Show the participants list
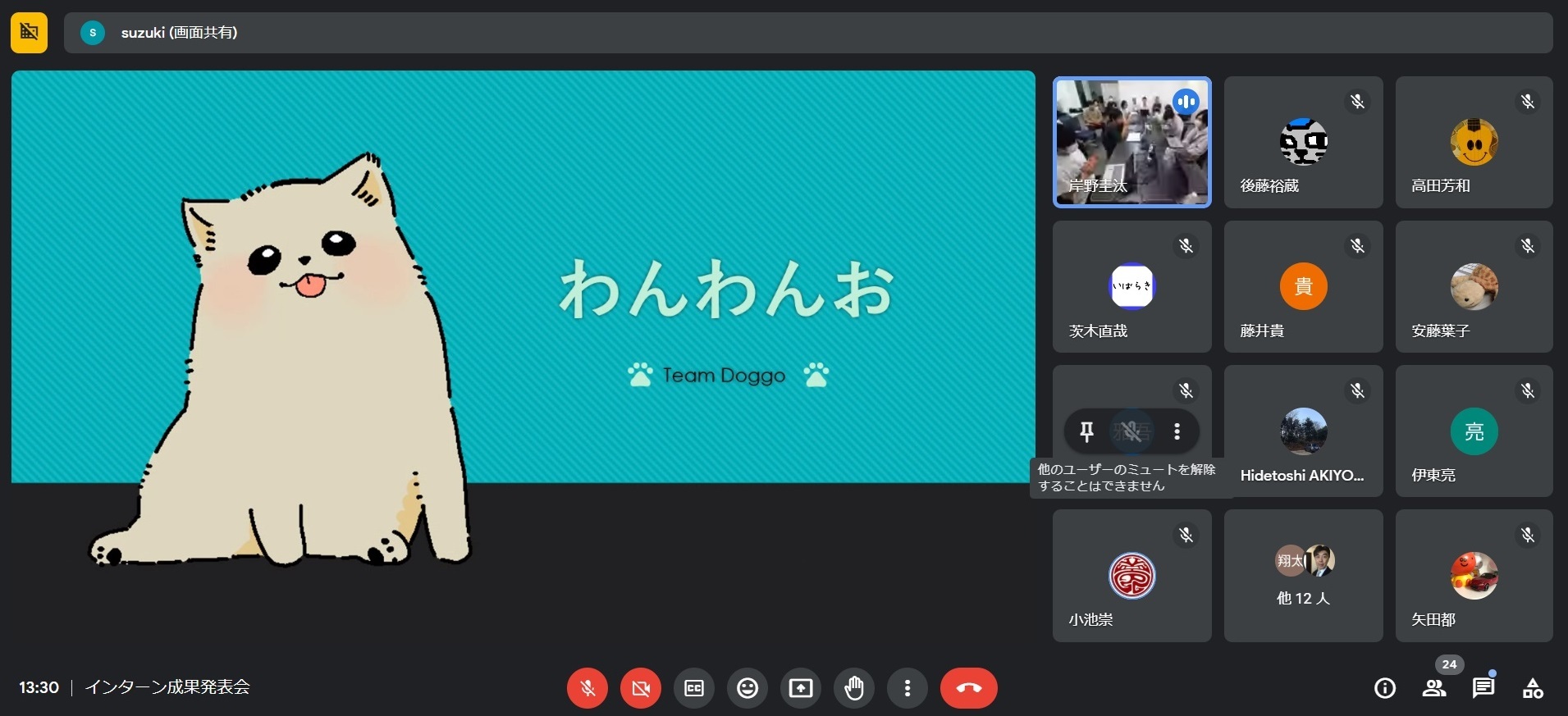Image resolution: width=1568 pixels, height=716 pixels. click(x=1434, y=688)
